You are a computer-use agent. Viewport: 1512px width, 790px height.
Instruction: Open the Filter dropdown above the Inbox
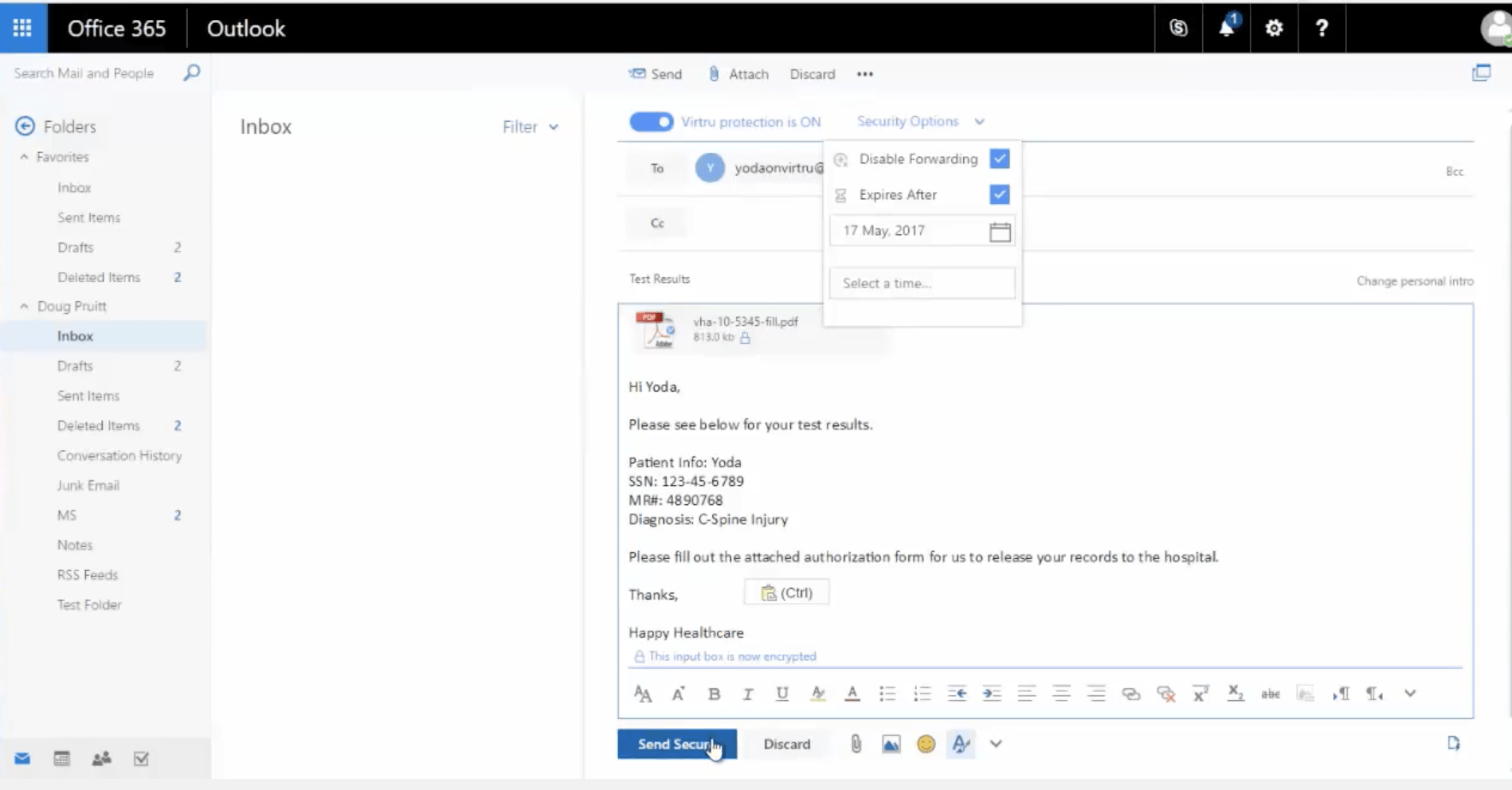pos(530,127)
